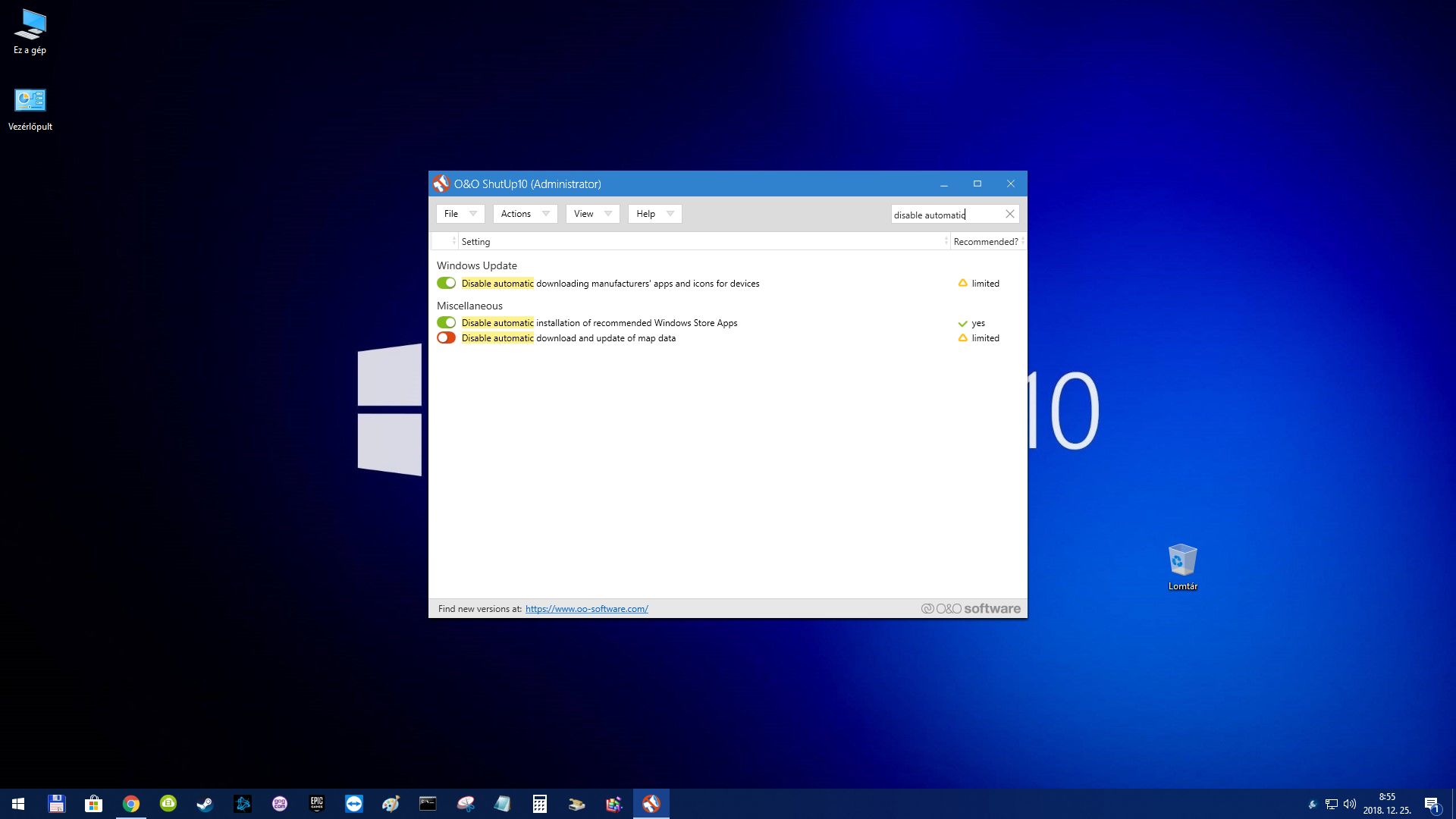The height and width of the screenshot is (819, 1456).
Task: Sort by the Recommended? column header
Action: [x=986, y=241]
